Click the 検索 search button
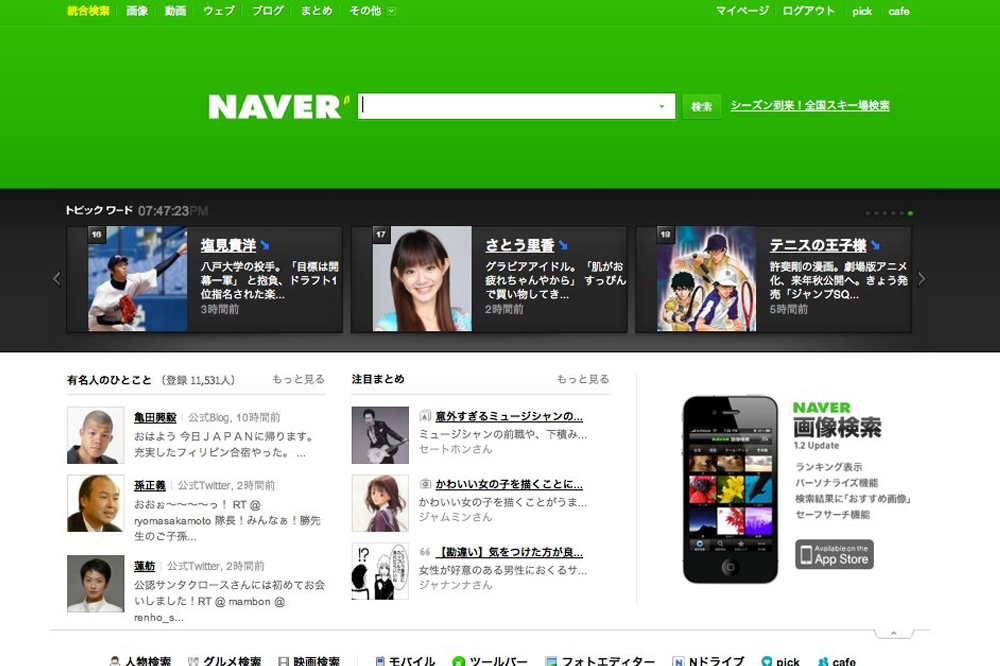The image size is (1000, 666). tap(702, 107)
